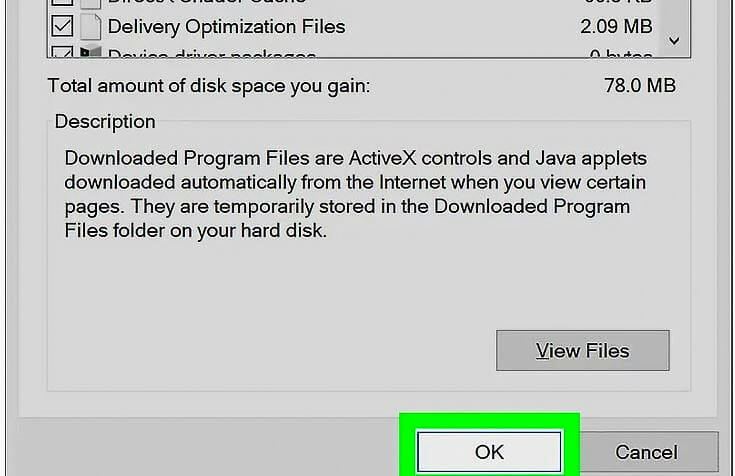
Task: Select the DirectX Shader Cache list entry
Action: tap(354, 4)
